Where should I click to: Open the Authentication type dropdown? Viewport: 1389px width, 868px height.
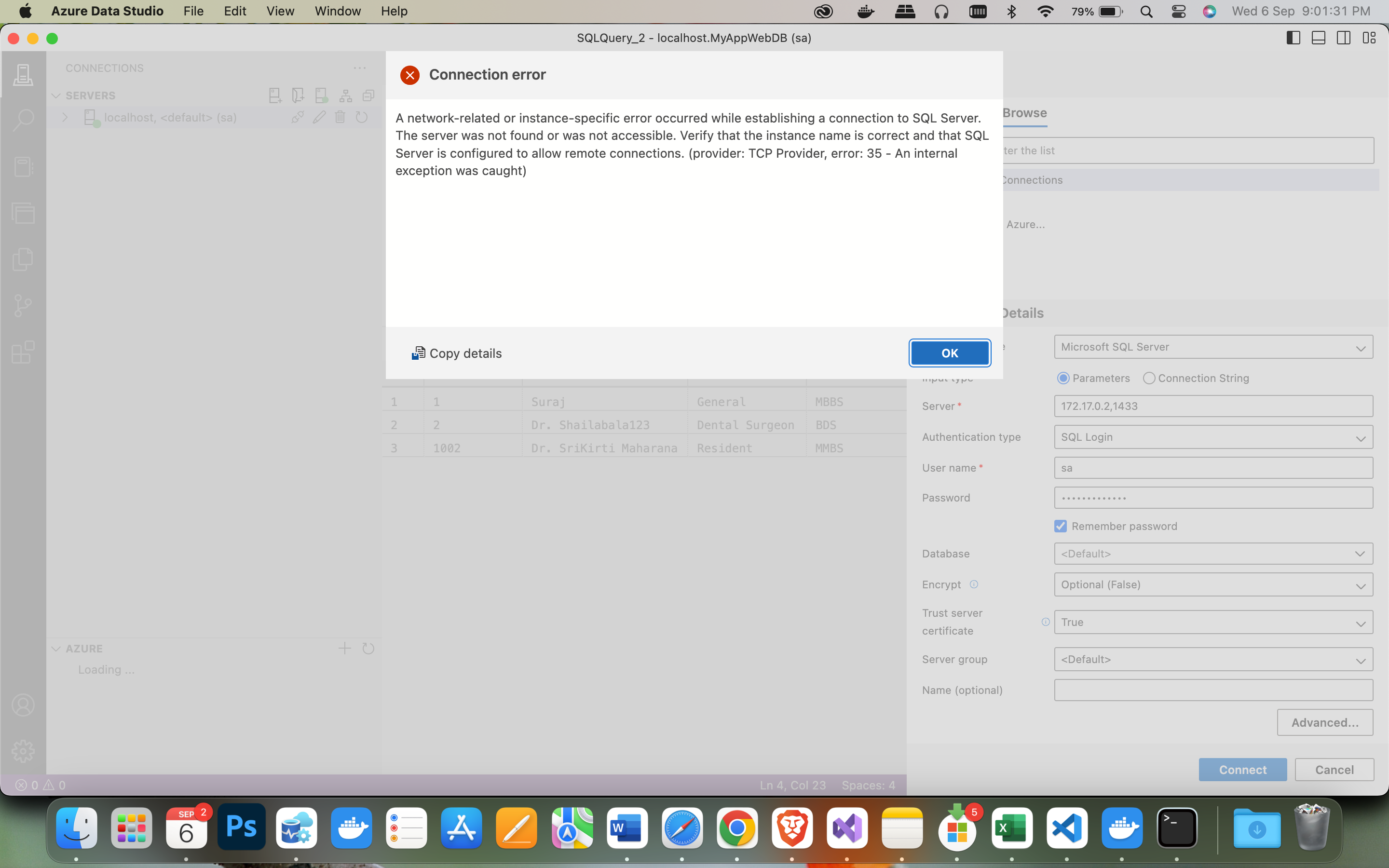click(1213, 437)
